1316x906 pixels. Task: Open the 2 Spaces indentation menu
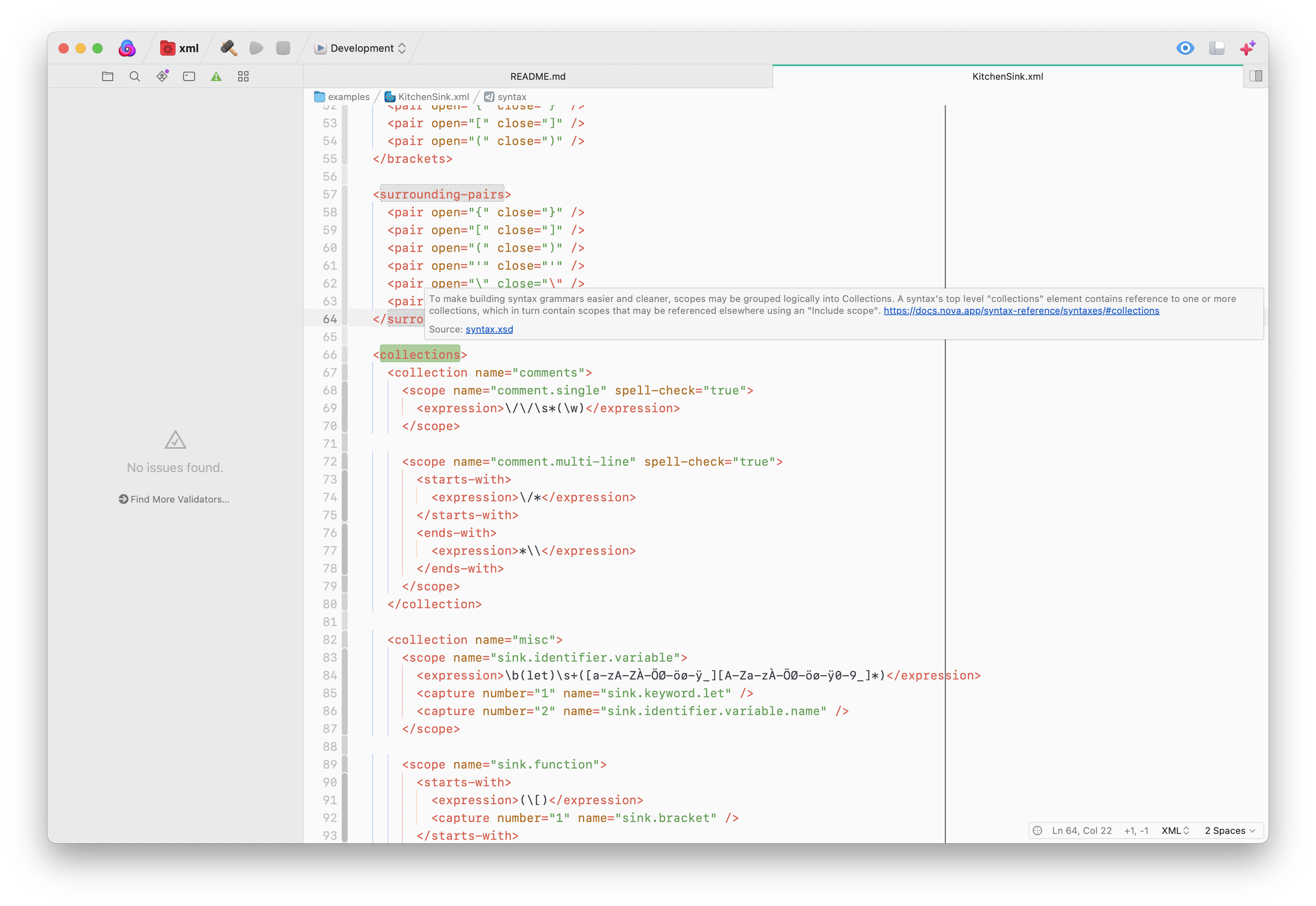click(1230, 830)
